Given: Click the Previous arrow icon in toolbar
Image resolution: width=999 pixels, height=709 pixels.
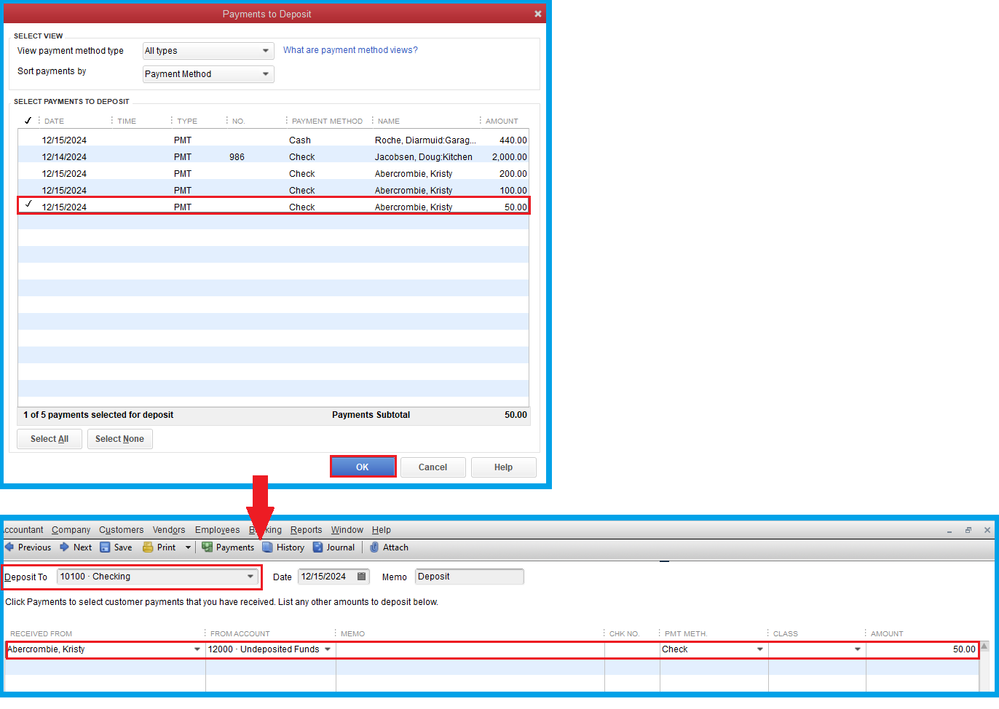Looking at the screenshot, I should coord(9,548).
